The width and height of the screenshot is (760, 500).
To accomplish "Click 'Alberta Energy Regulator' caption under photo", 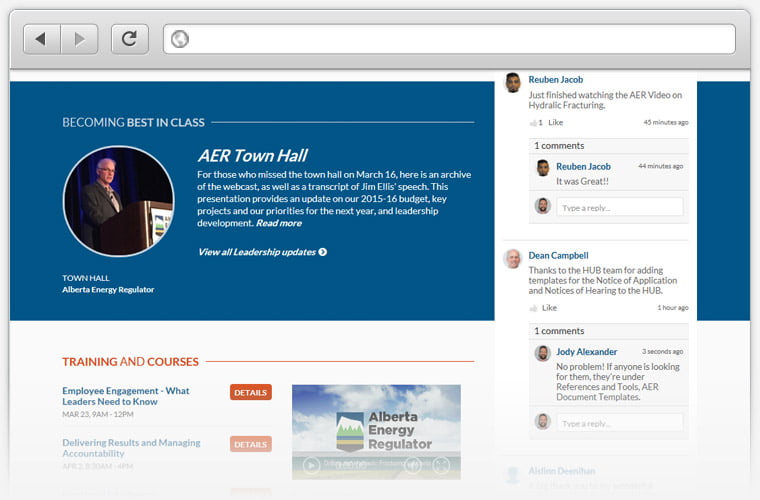I will [108, 290].
